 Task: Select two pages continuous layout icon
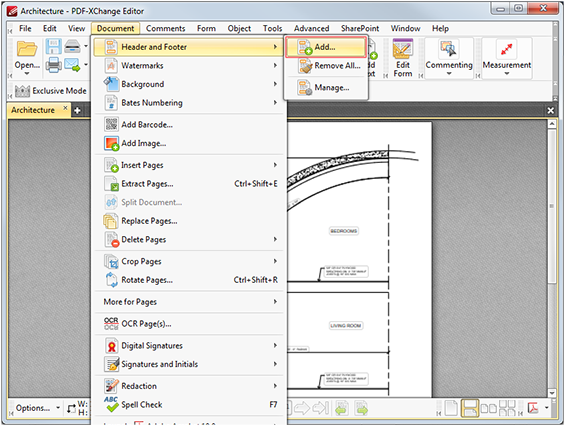click(507, 408)
